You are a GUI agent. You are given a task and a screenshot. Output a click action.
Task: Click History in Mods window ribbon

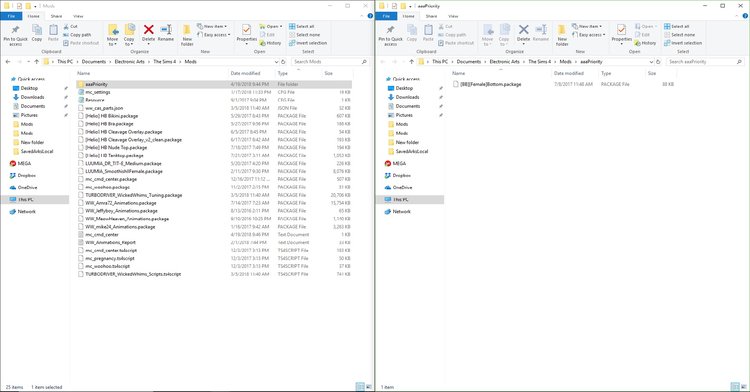point(270,43)
